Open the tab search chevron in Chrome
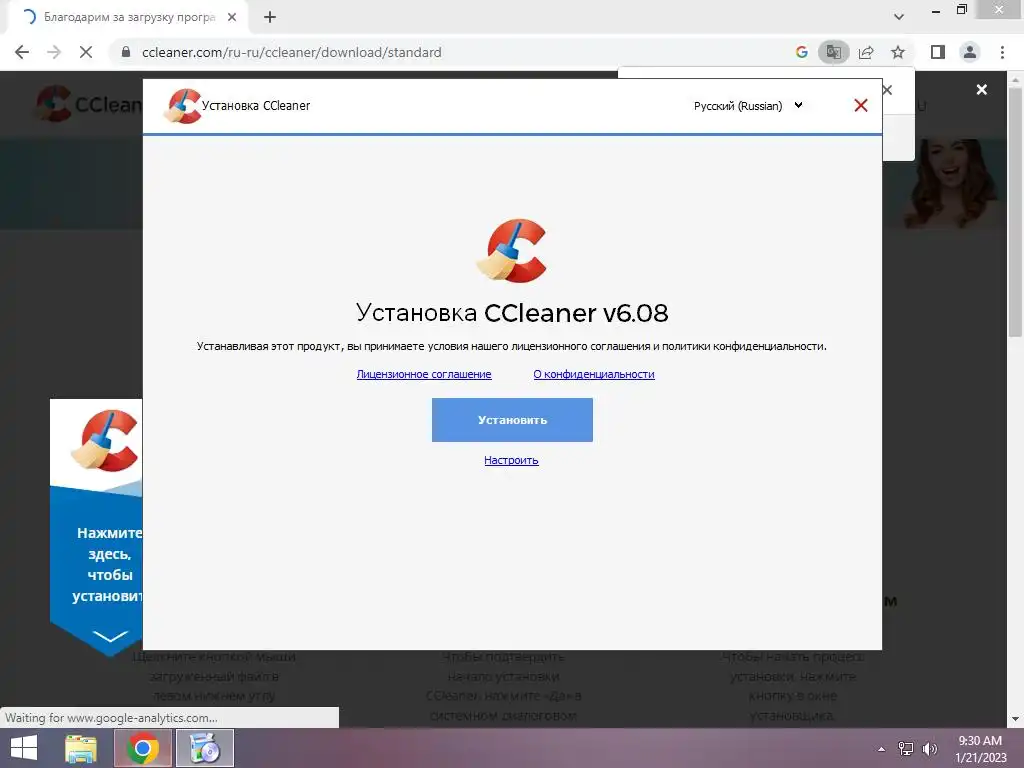The width and height of the screenshot is (1024, 768). point(899,17)
